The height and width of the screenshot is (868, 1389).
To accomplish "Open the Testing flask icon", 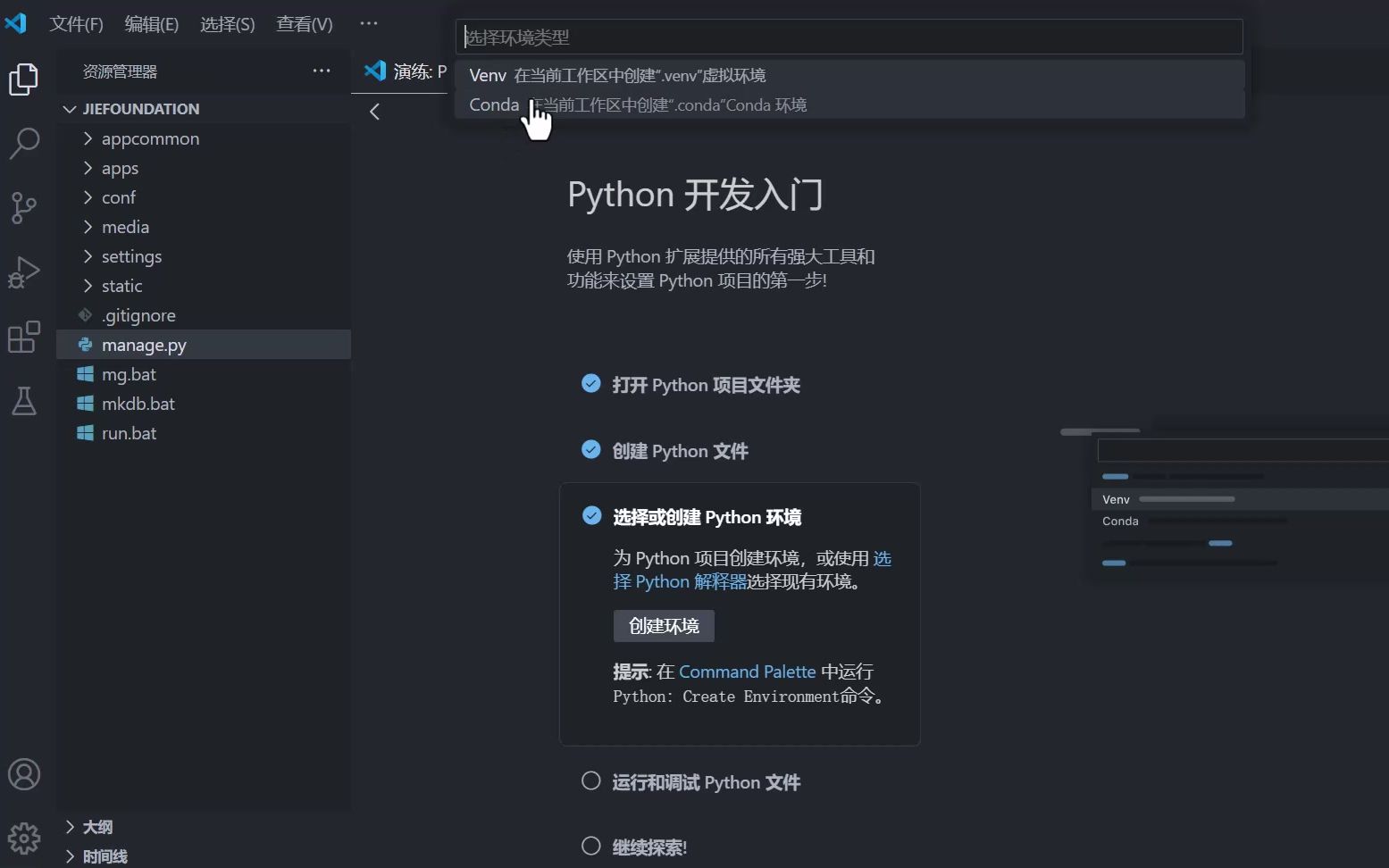I will pyautogui.click(x=23, y=401).
